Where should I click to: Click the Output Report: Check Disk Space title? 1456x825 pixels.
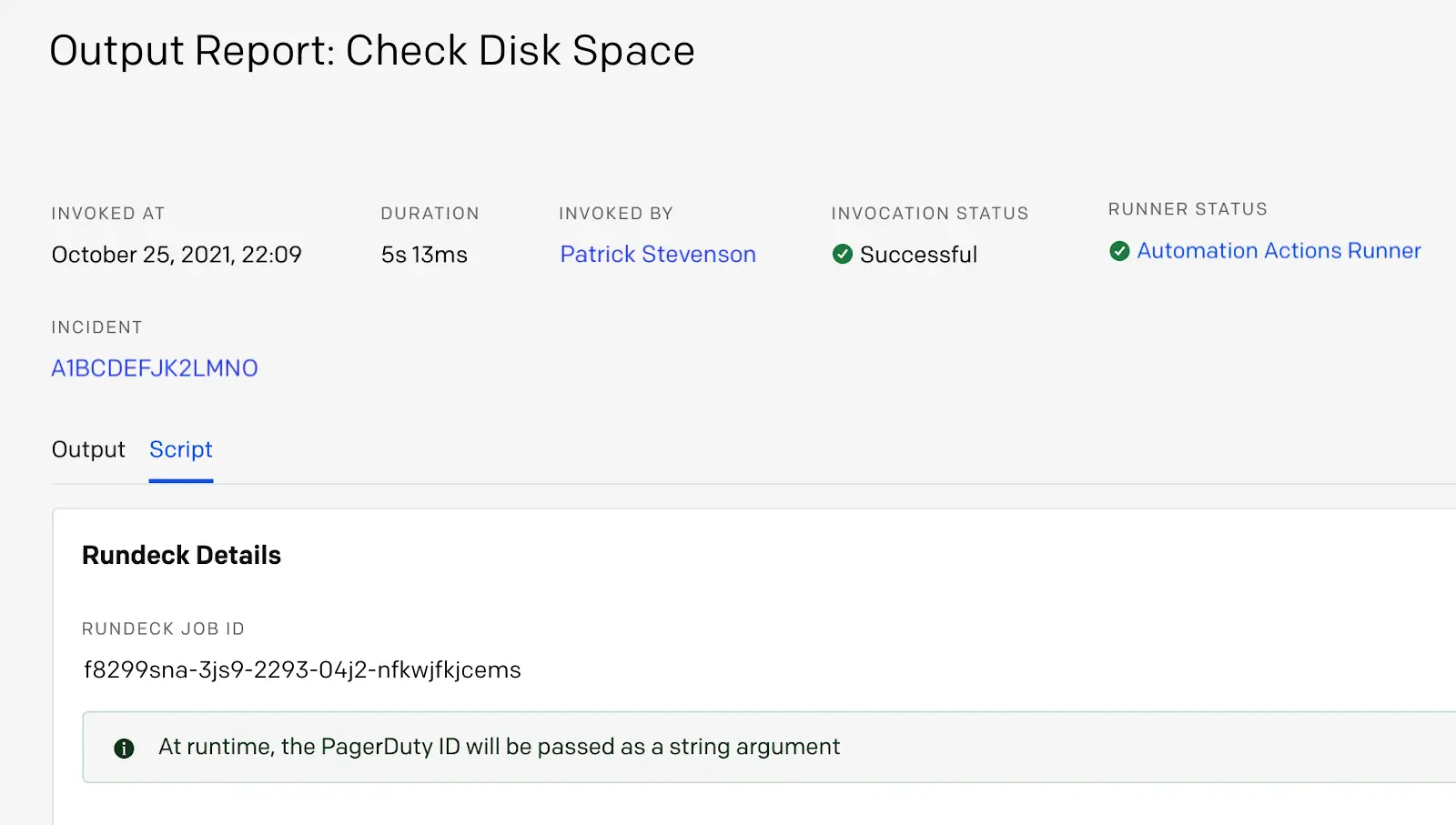(371, 51)
